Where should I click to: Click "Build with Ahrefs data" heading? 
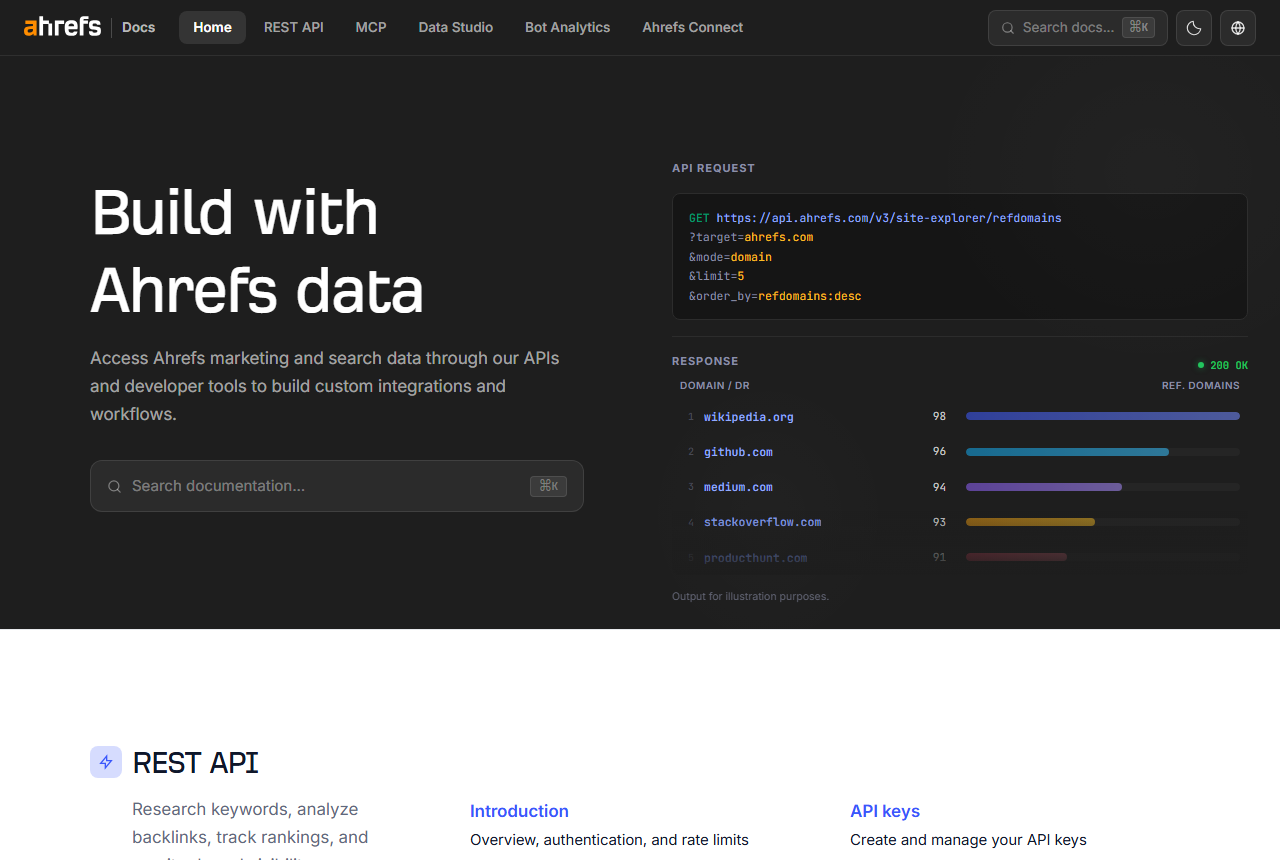[257, 251]
